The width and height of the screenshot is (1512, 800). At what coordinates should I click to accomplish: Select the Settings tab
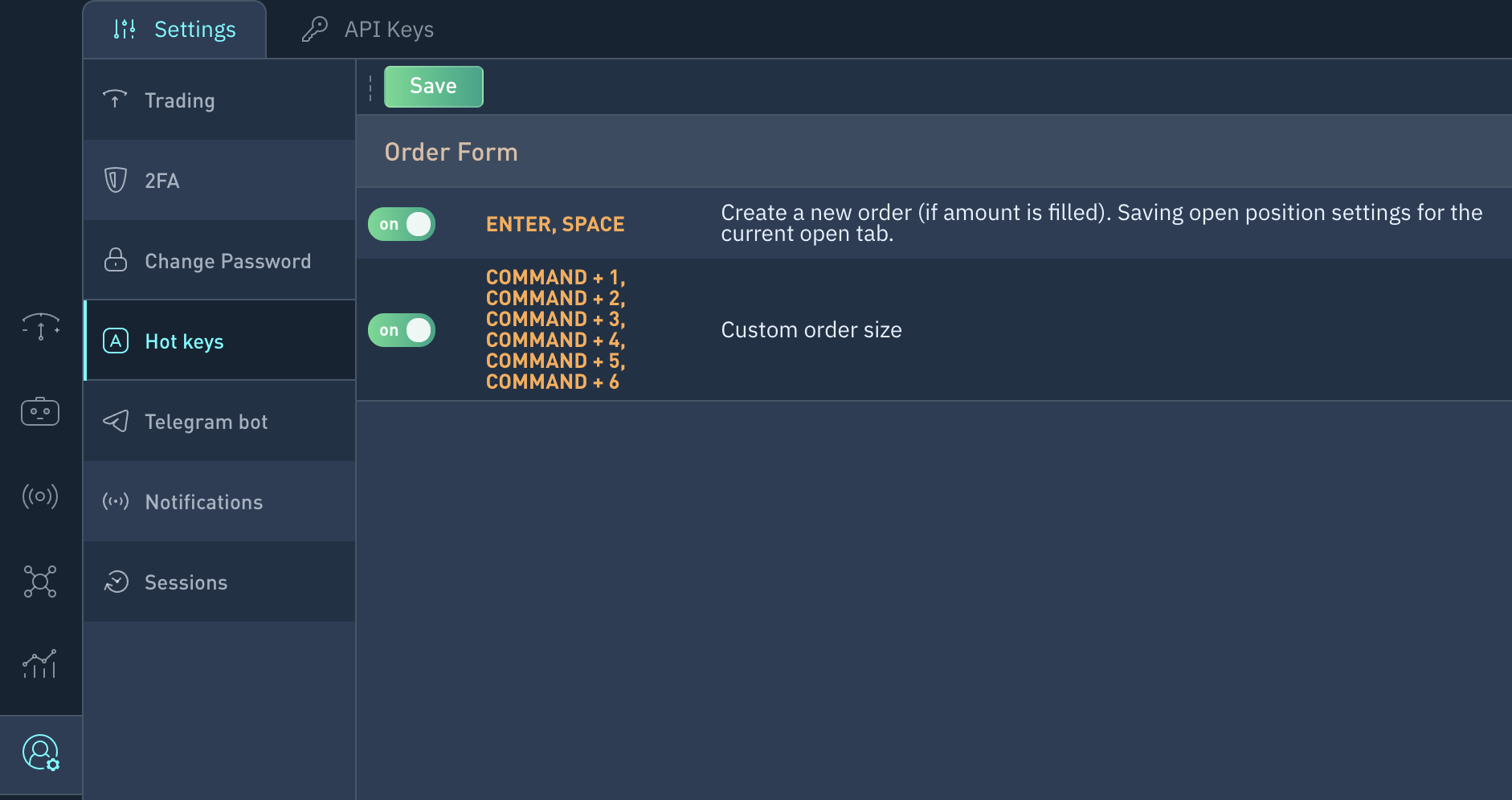click(174, 30)
